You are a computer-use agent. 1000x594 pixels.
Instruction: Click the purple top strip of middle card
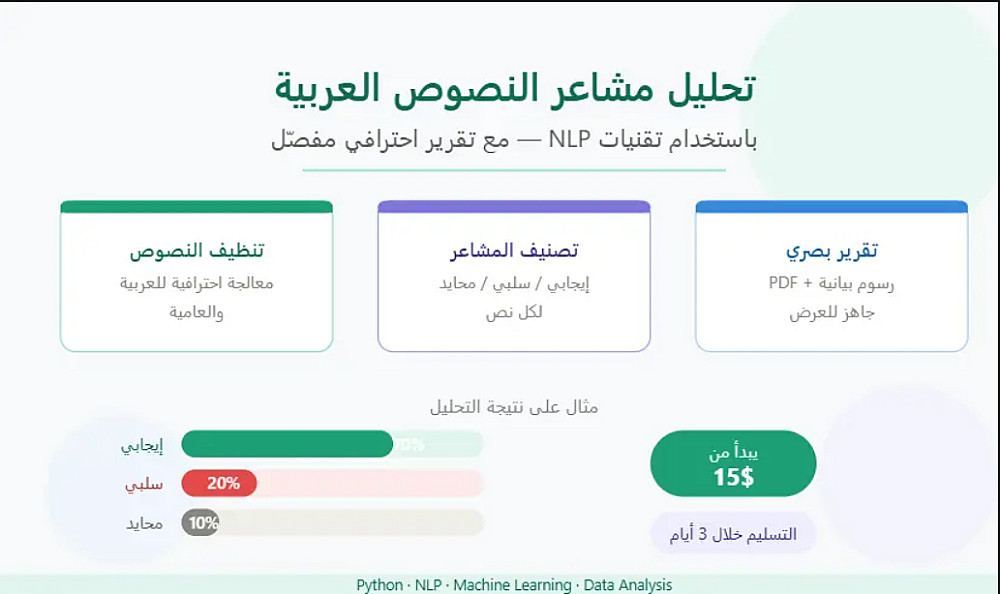pyautogui.click(x=514, y=207)
